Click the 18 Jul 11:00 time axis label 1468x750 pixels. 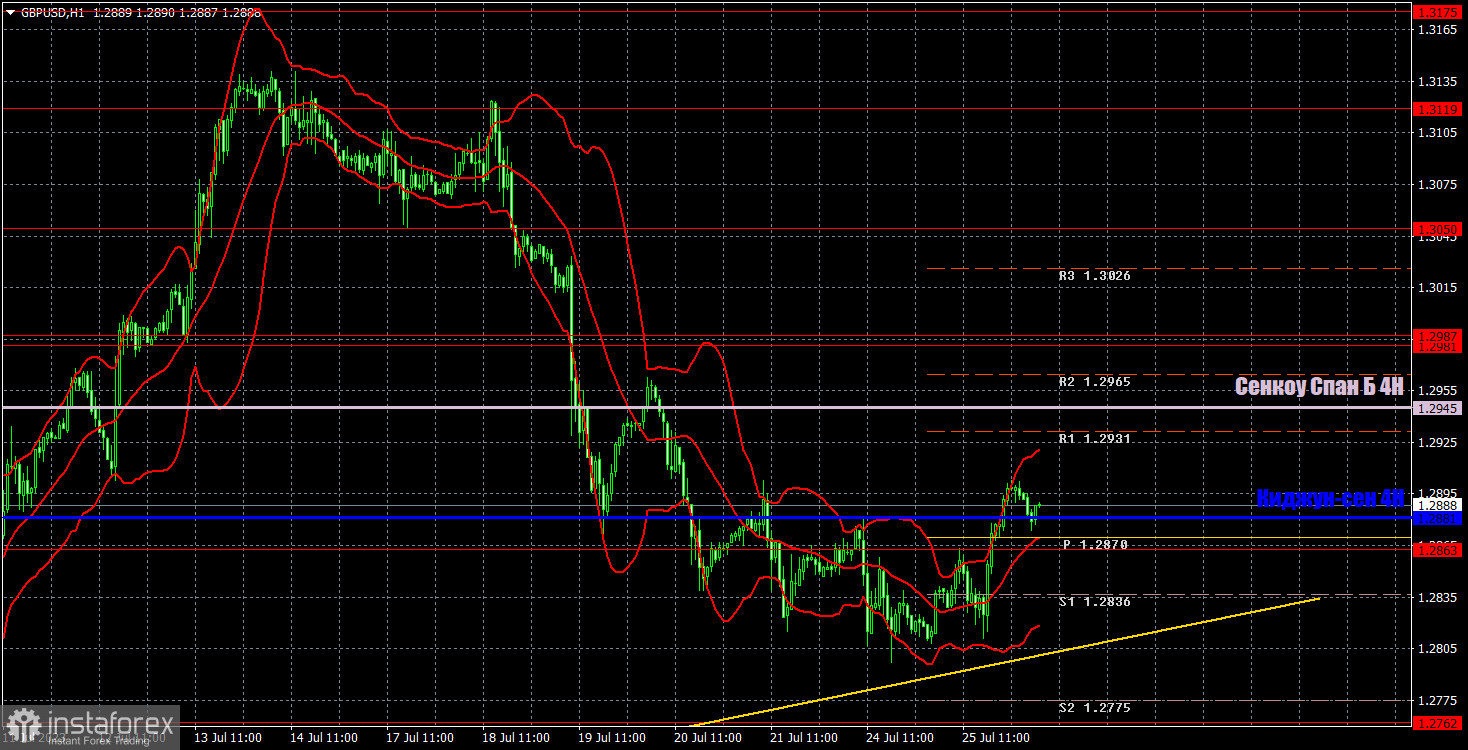(516, 738)
